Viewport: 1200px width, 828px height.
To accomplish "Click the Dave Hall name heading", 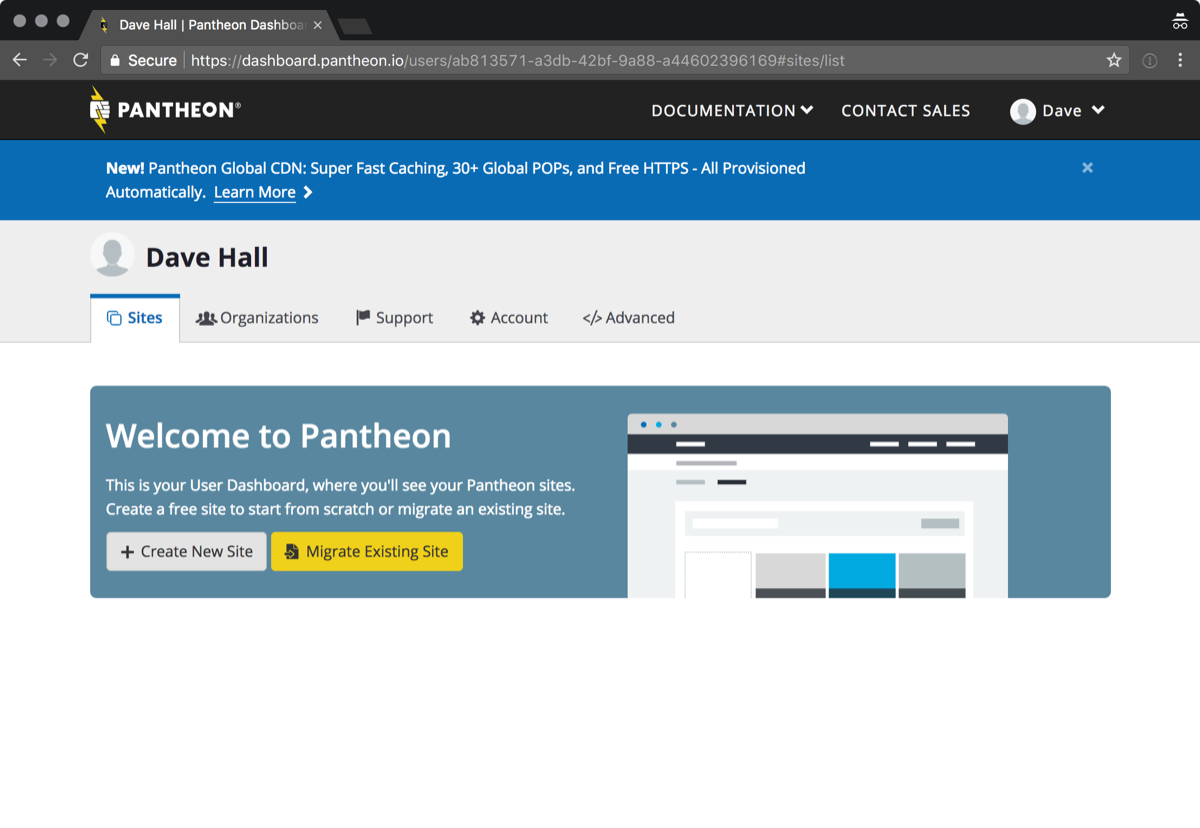I will (207, 258).
